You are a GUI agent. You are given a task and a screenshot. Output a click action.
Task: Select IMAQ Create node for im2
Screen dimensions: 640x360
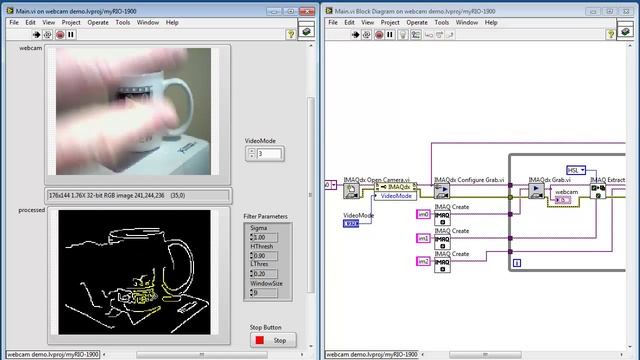pyautogui.click(x=442, y=265)
